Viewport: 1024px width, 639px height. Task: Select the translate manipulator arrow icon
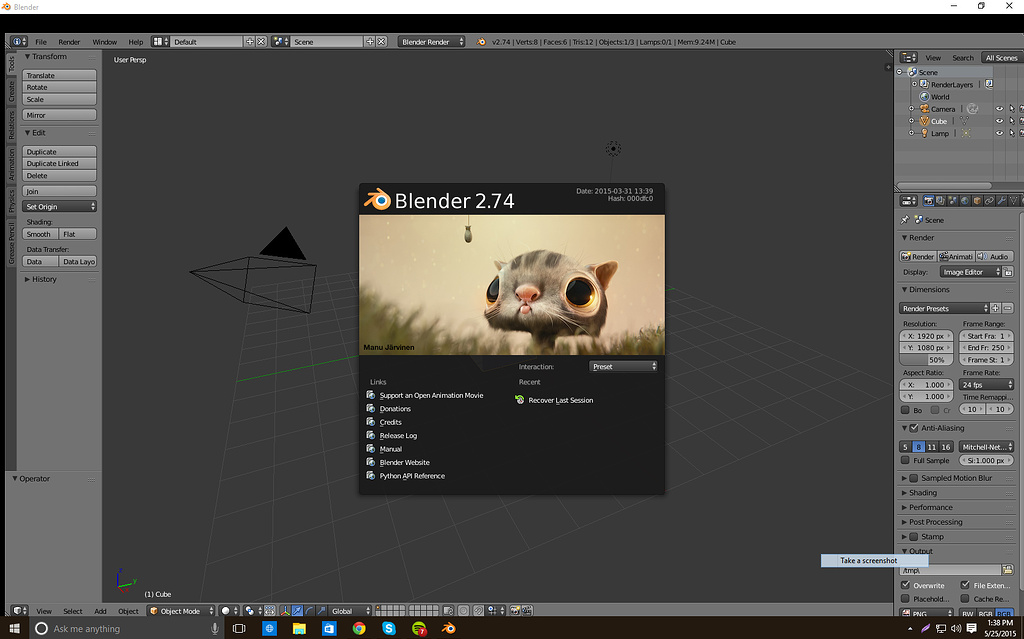[x=297, y=611]
